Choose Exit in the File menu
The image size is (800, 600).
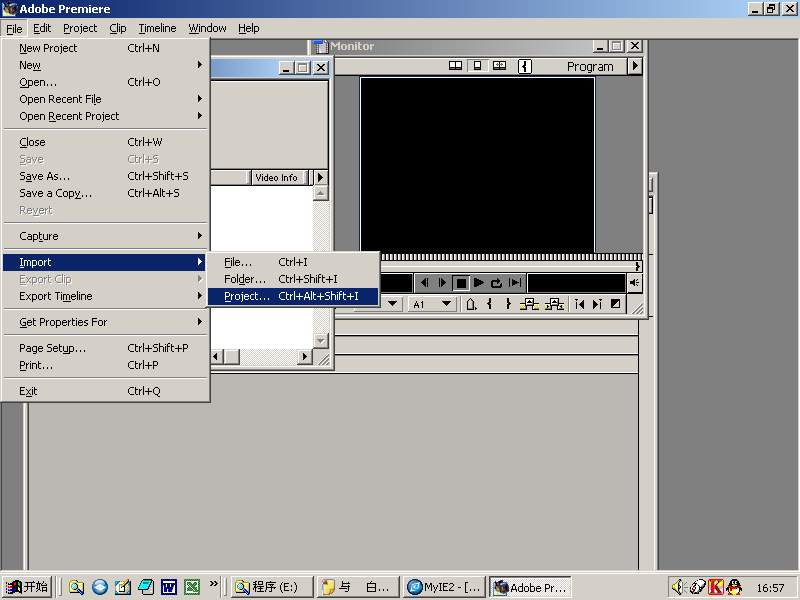tap(106, 391)
